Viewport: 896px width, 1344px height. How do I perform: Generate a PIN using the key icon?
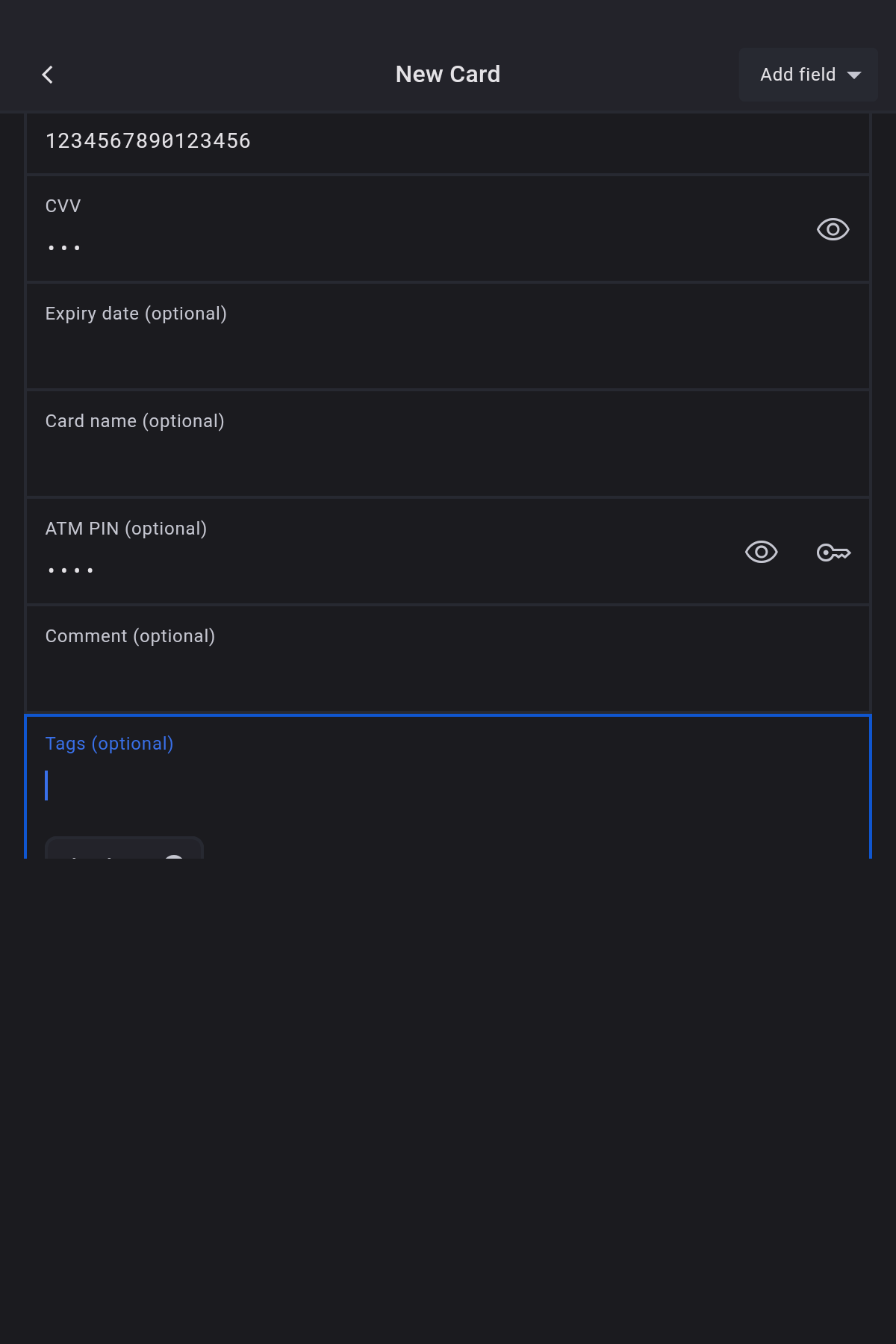click(x=833, y=553)
